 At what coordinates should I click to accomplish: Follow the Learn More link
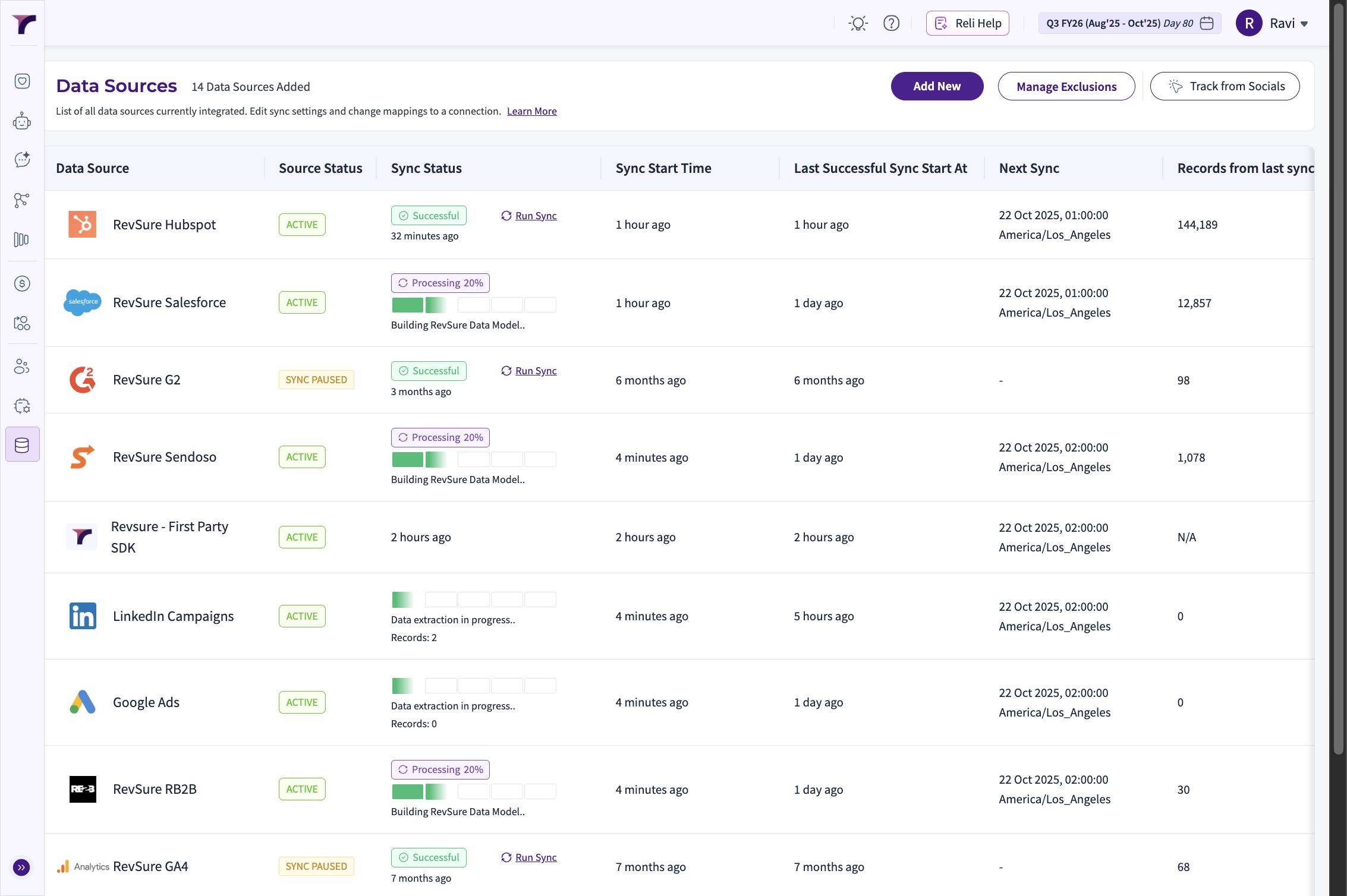point(531,111)
